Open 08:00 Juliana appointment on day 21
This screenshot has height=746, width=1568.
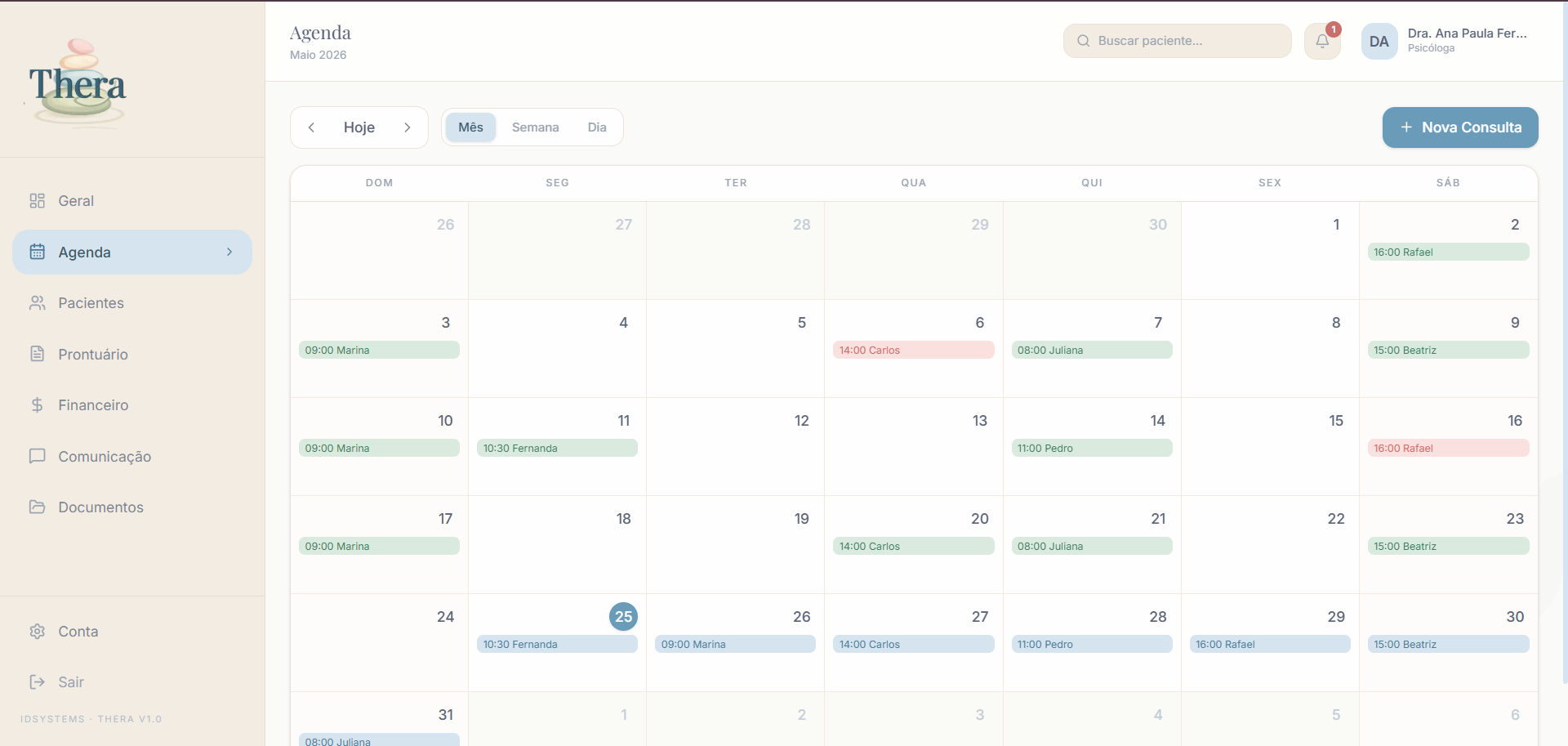point(1092,546)
